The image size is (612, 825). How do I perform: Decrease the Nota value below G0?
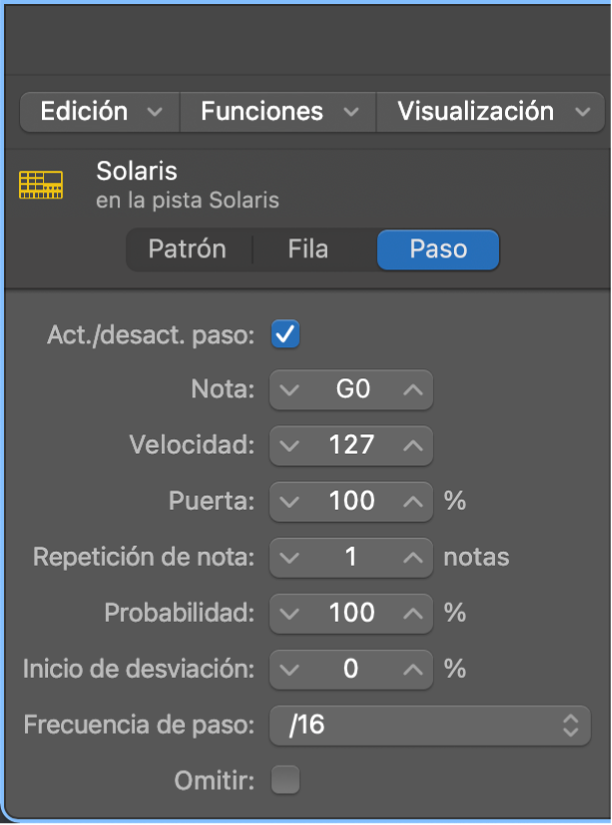(289, 390)
